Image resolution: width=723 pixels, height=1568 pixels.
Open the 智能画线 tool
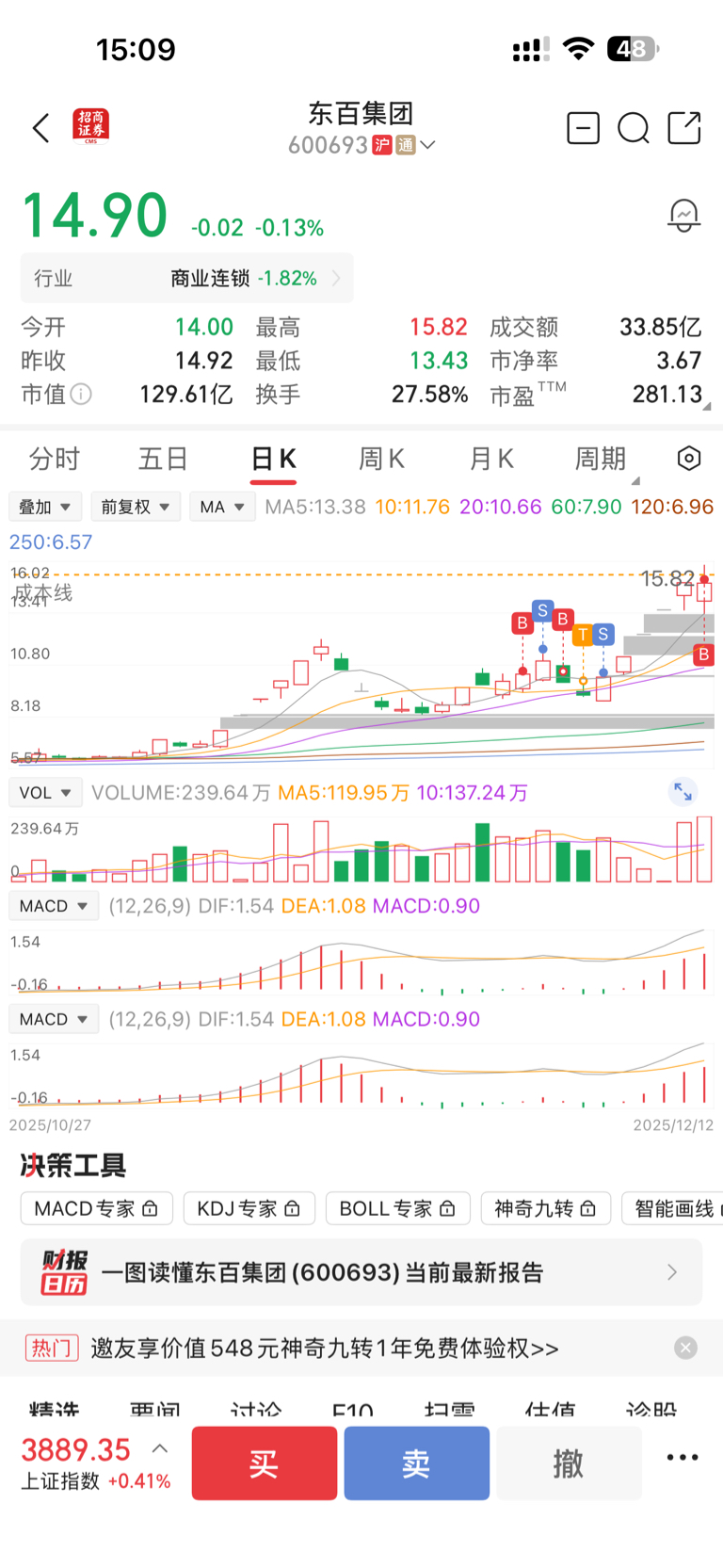[673, 1208]
